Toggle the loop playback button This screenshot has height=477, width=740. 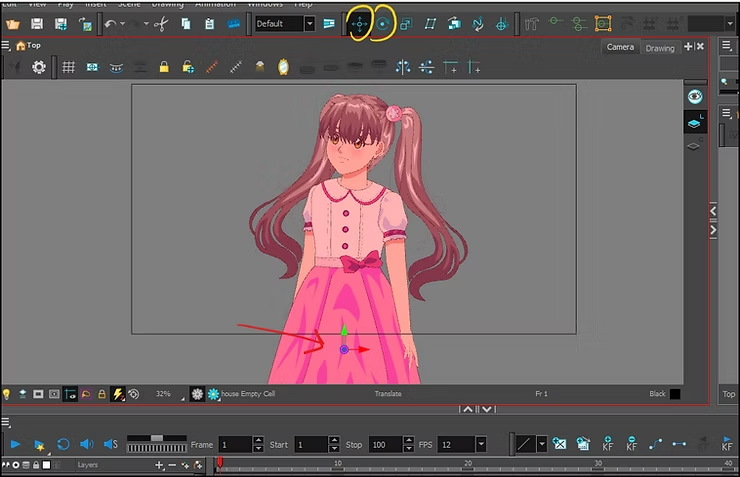(63, 444)
